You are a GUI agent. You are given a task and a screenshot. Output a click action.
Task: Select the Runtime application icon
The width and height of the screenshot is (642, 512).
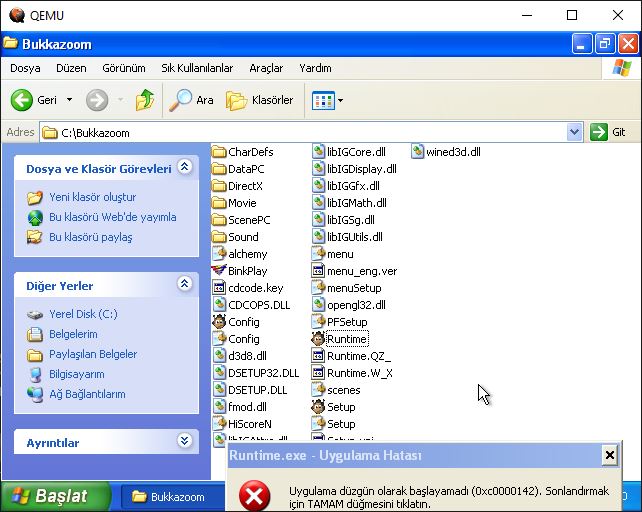click(318, 339)
